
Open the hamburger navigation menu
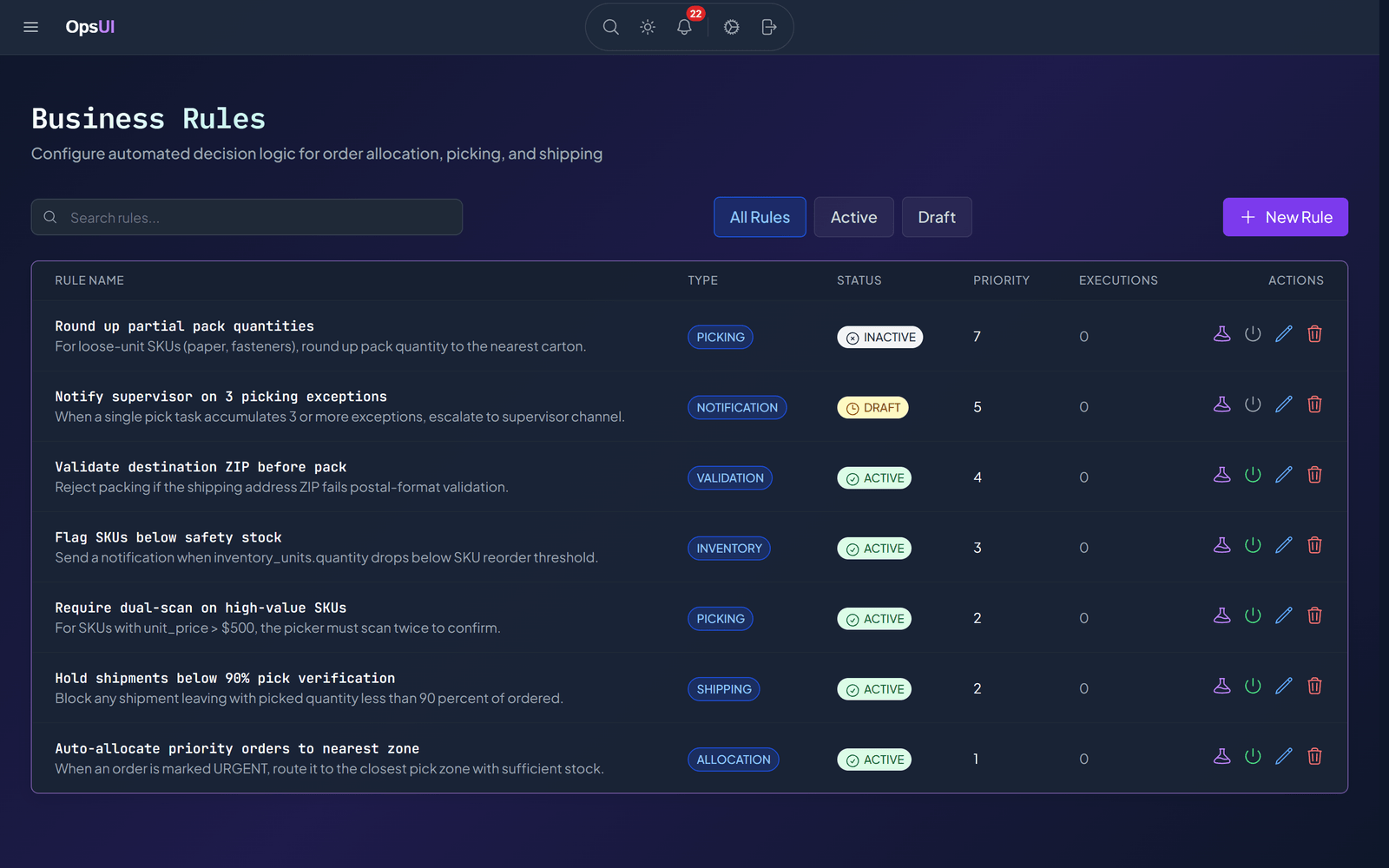point(30,27)
